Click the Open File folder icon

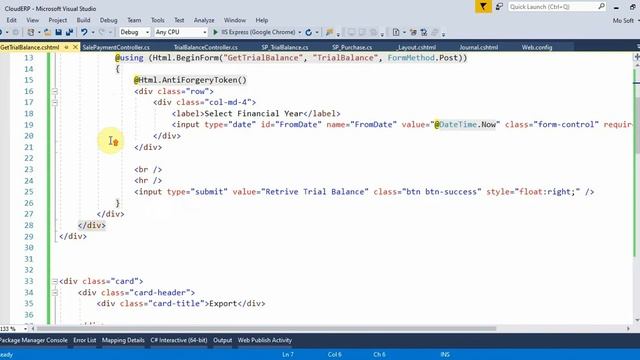click(x=47, y=32)
